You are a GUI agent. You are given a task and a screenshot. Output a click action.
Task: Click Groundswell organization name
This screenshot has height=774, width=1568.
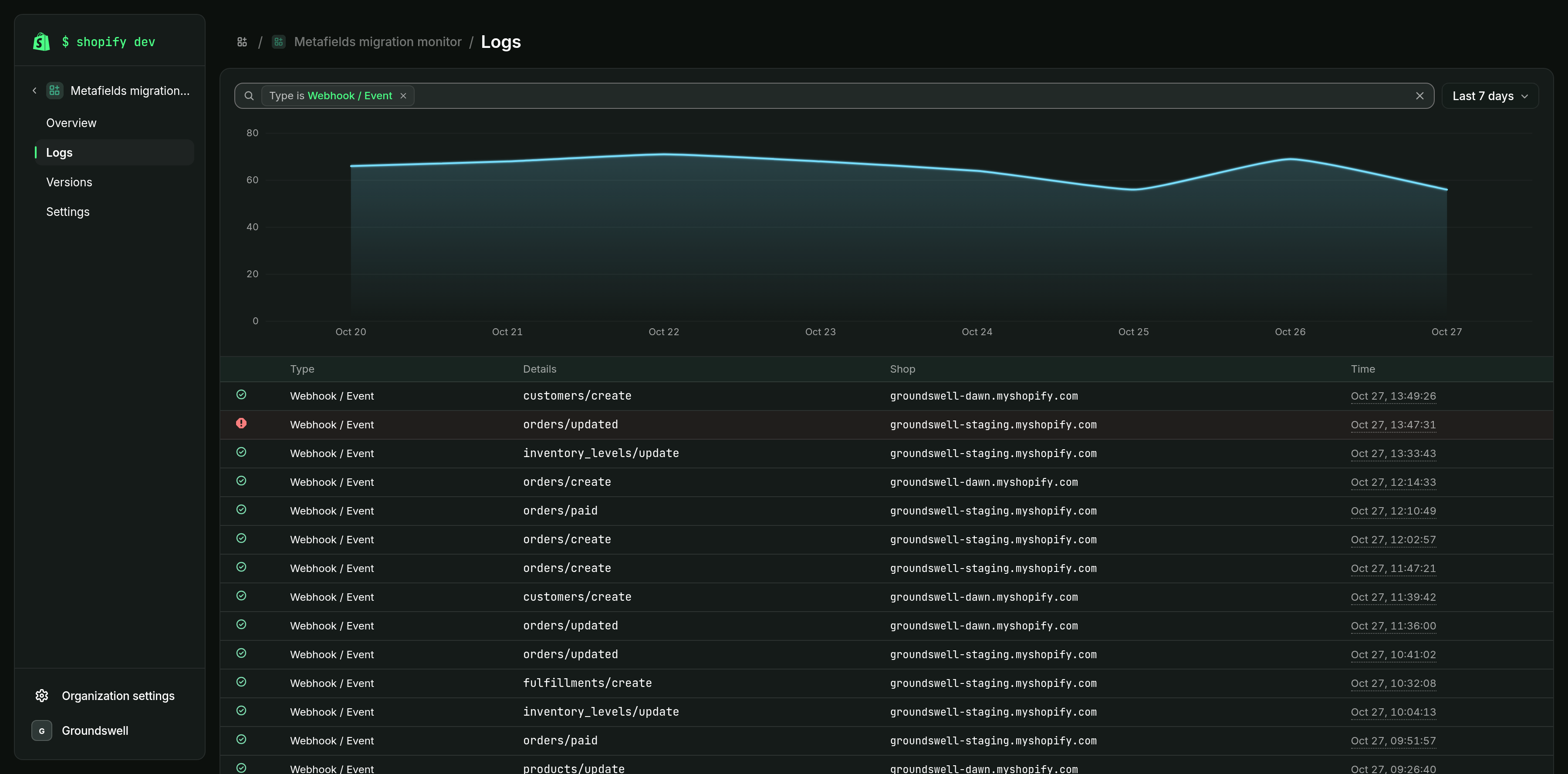95,731
